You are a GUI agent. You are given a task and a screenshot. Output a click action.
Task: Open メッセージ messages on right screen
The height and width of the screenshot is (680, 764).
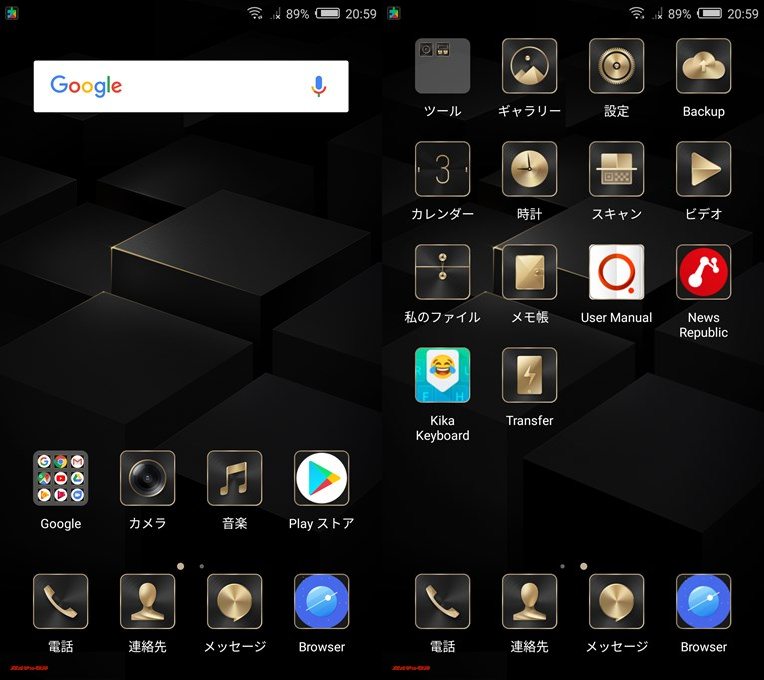pos(616,601)
